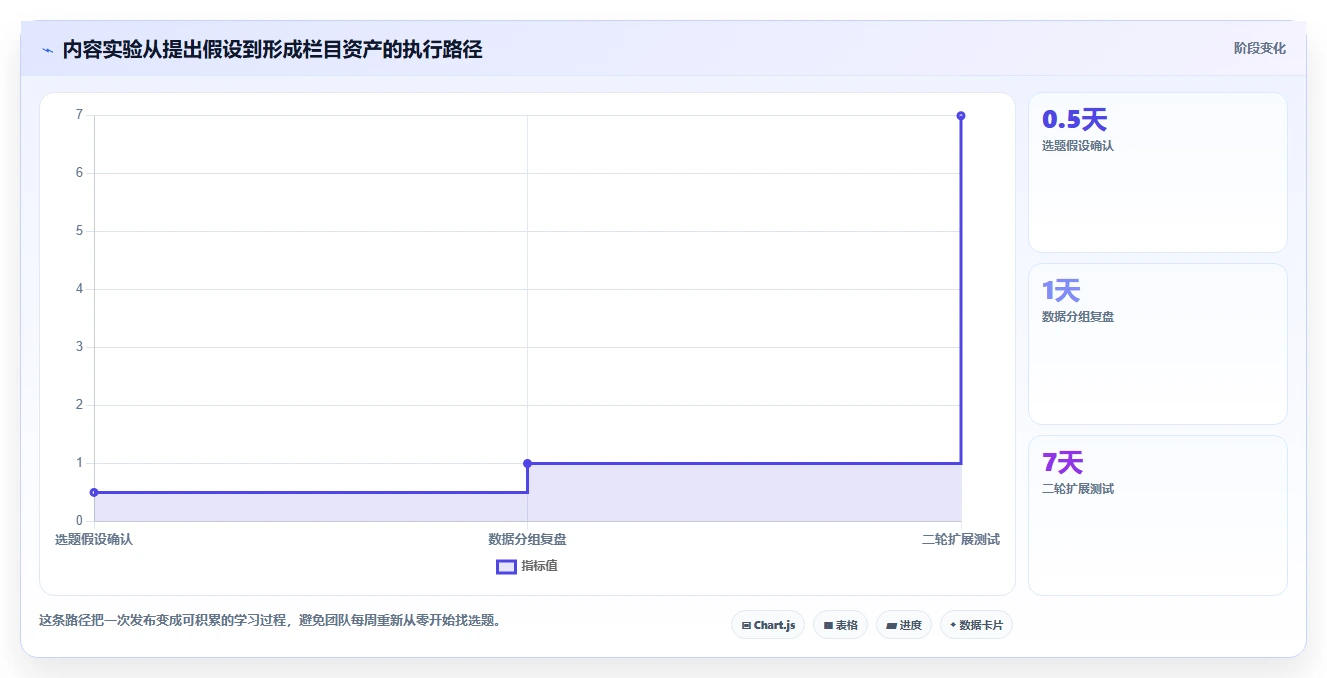The height and width of the screenshot is (678, 1327).
Task: Click the y-axis tick label 7
Action: click(x=79, y=115)
